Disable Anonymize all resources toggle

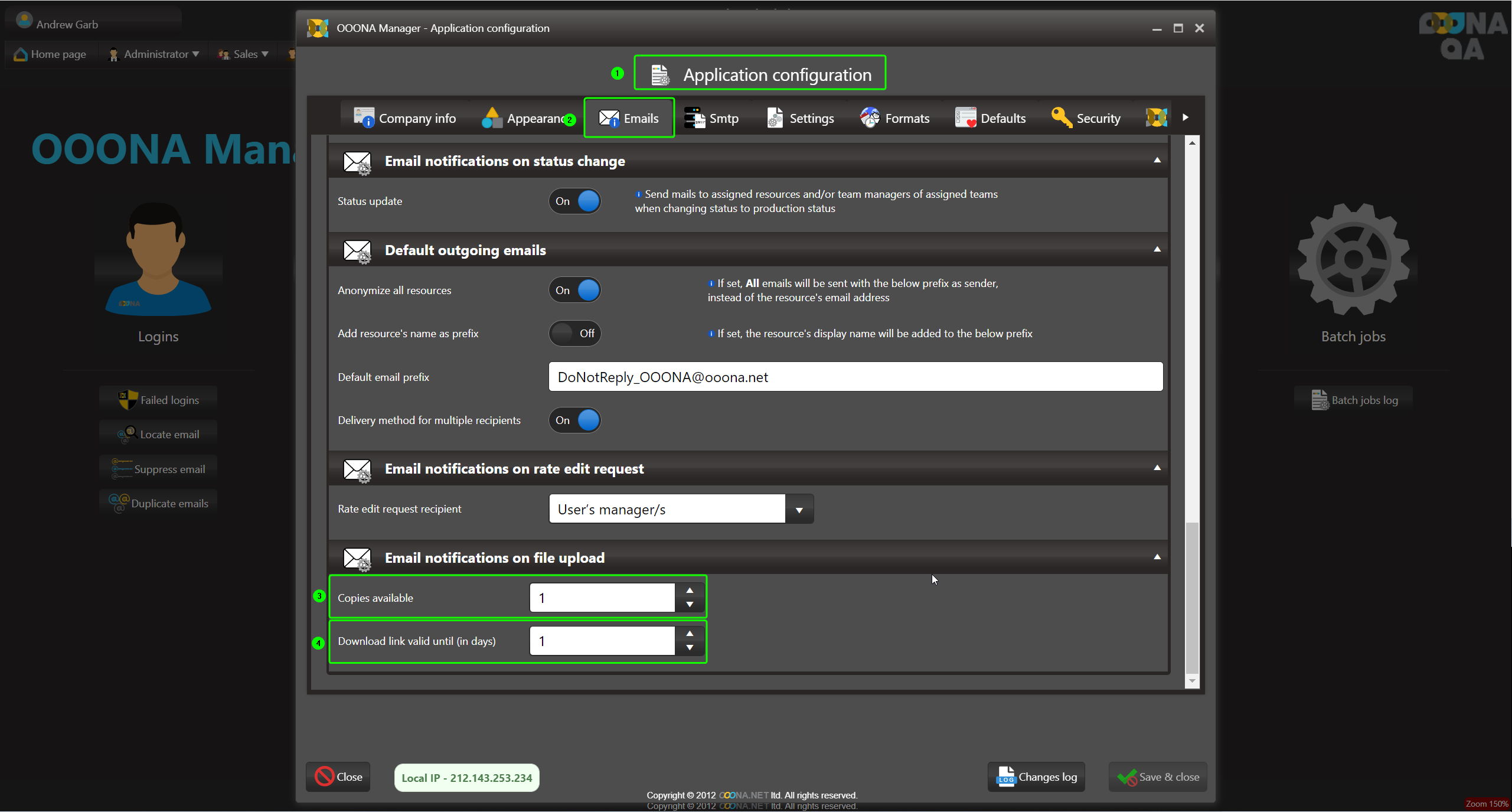point(574,291)
